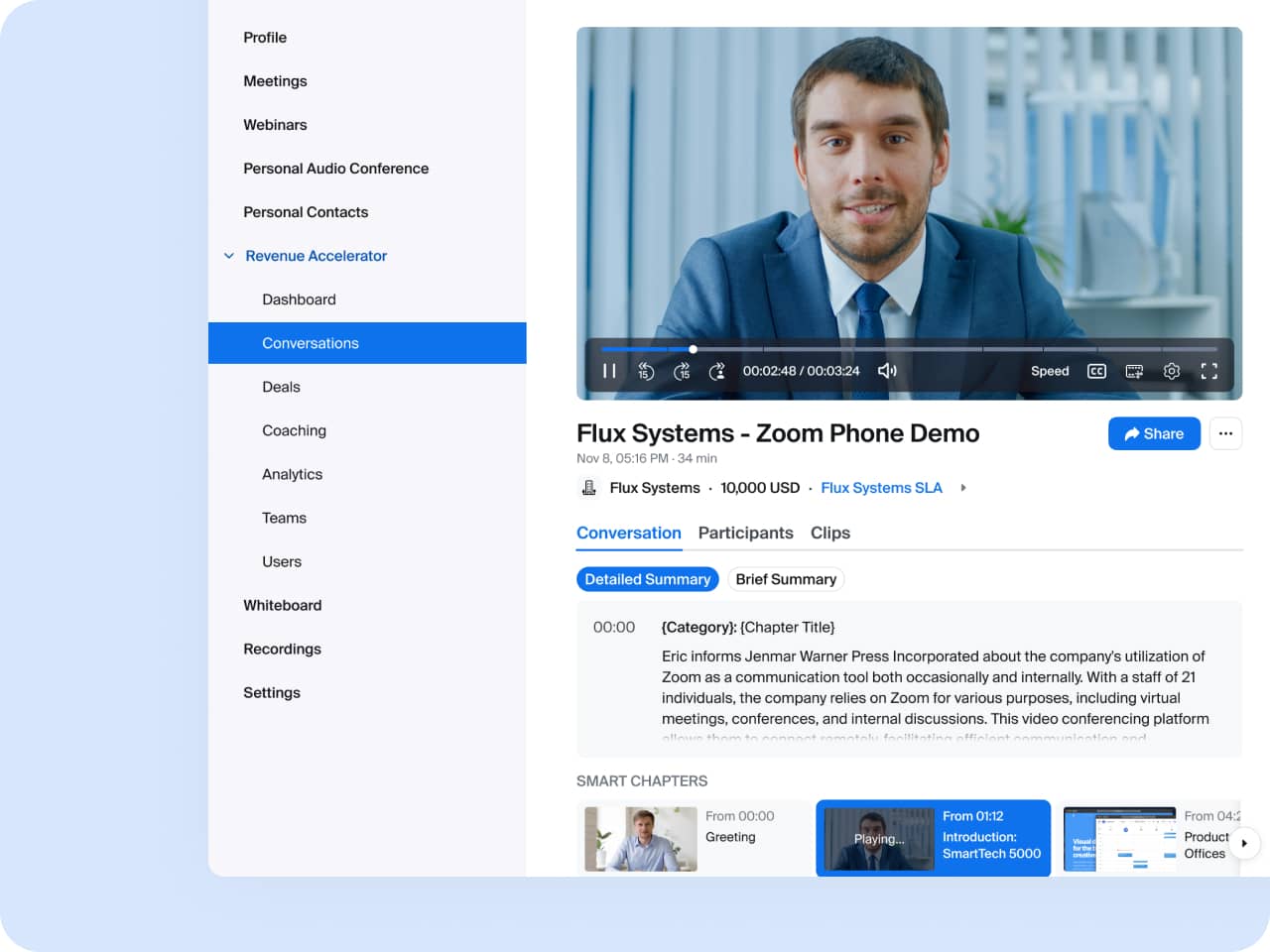
Task: Select Conversations in sidebar
Action: coord(367,343)
